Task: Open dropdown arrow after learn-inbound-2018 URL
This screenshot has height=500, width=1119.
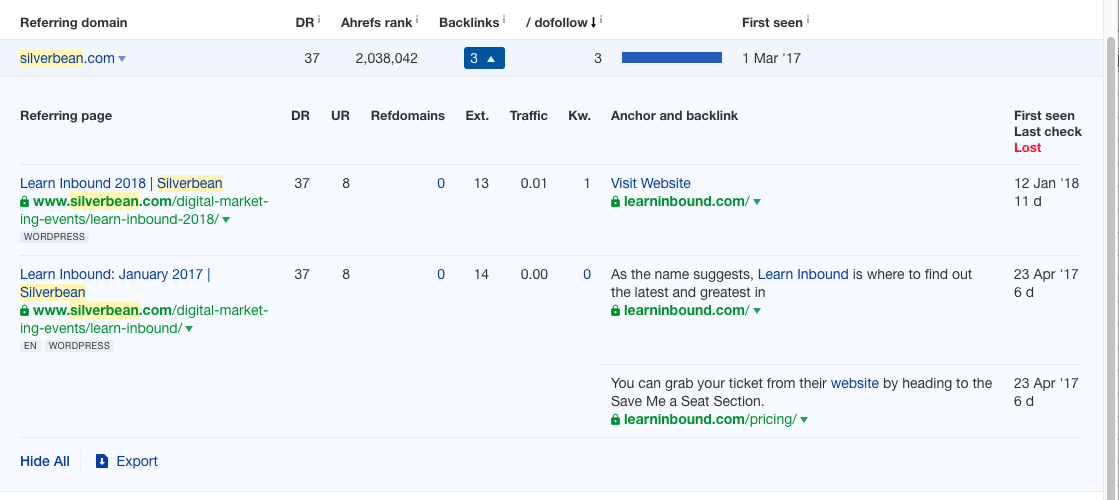Action: click(226, 220)
